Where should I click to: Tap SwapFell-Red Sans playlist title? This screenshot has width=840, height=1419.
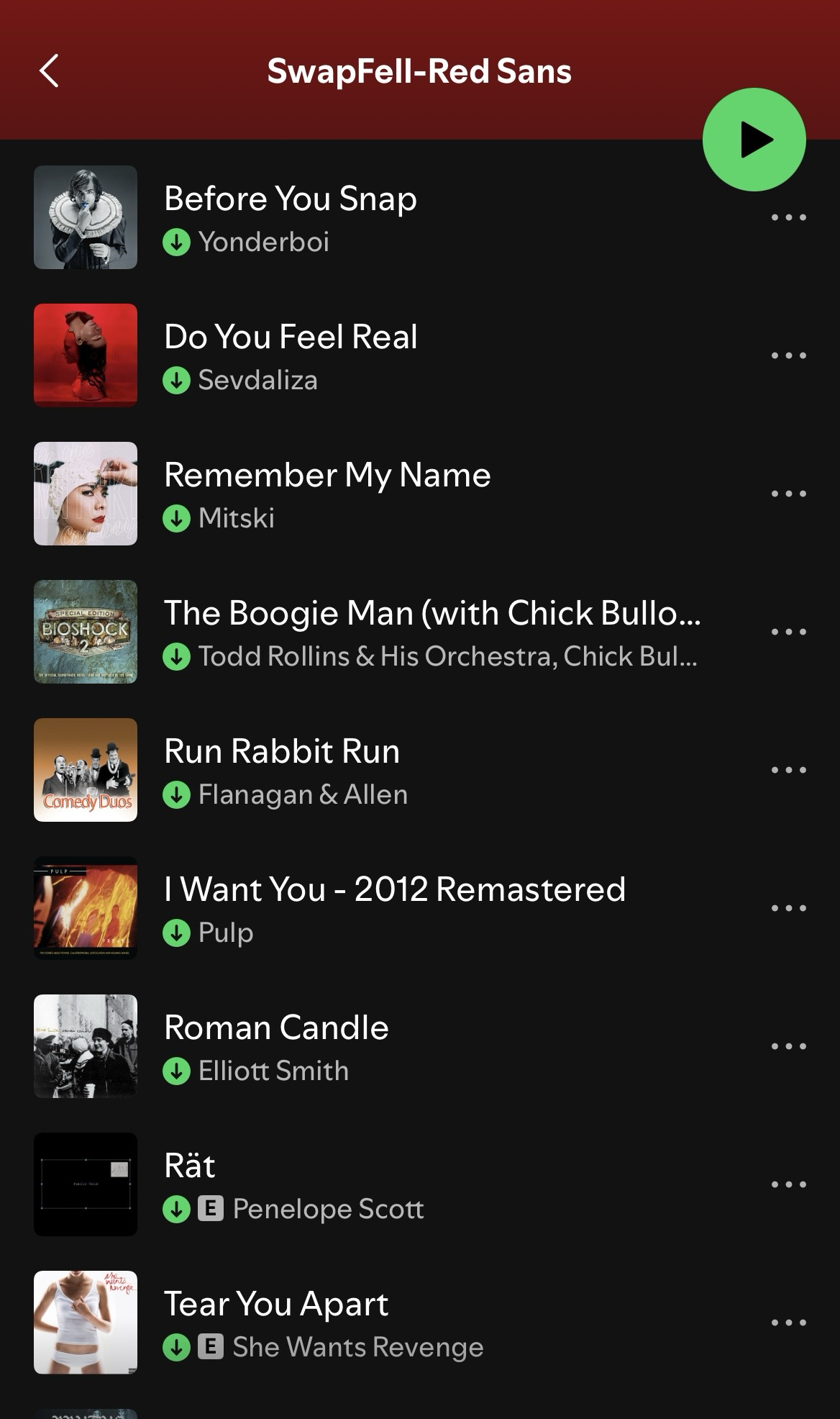click(419, 71)
